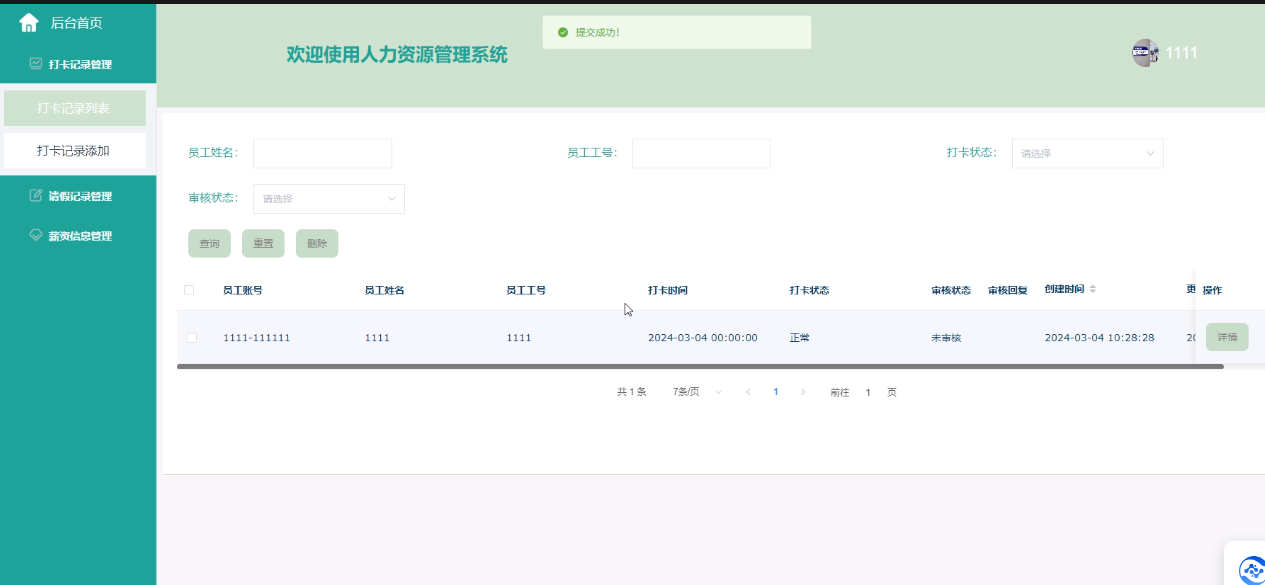Go to the 后台首页 home icon

click(x=29, y=23)
